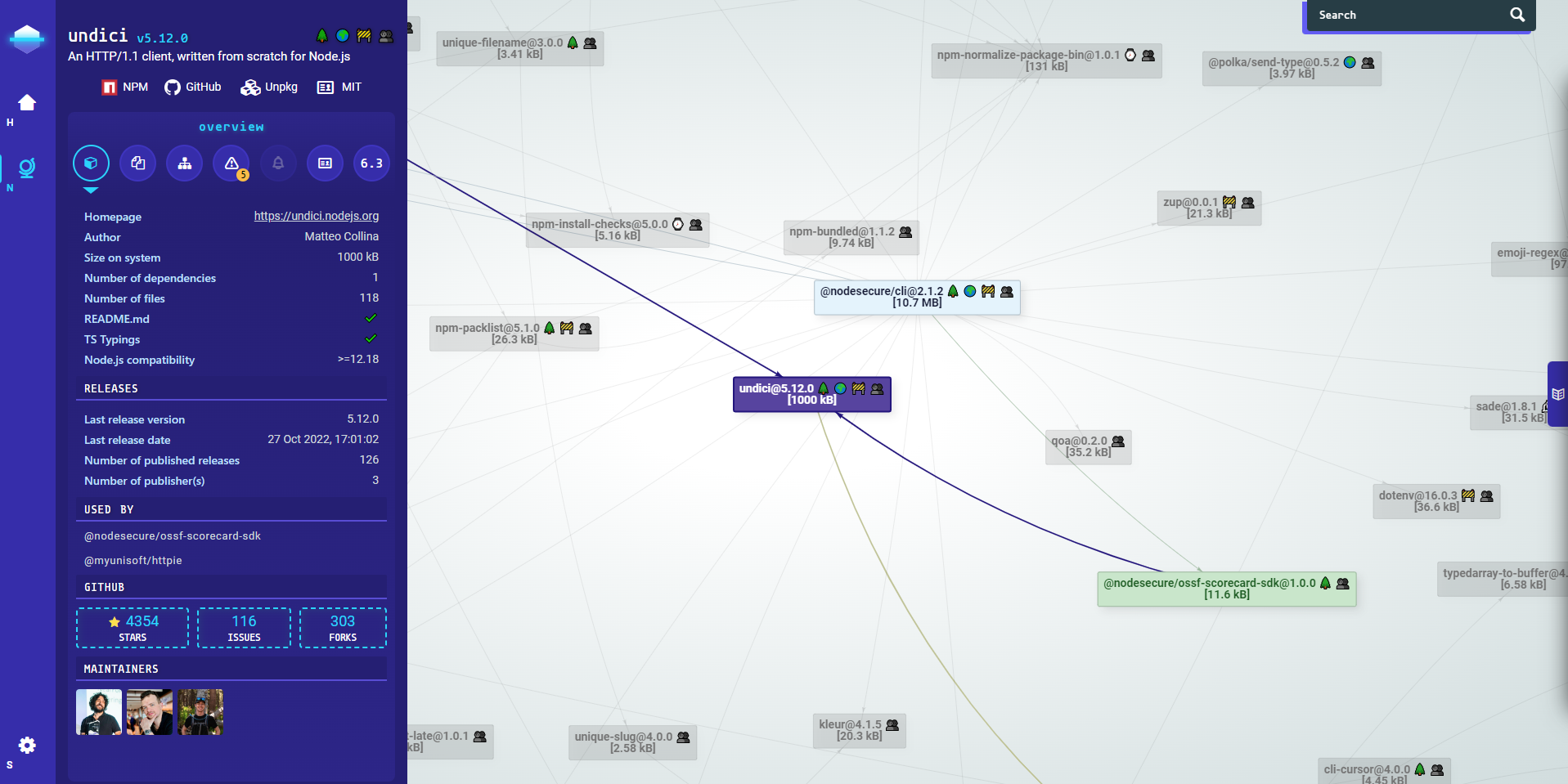Select the cli-cursor@4.0.0 node
The image size is (1568, 784).
coord(1385,773)
